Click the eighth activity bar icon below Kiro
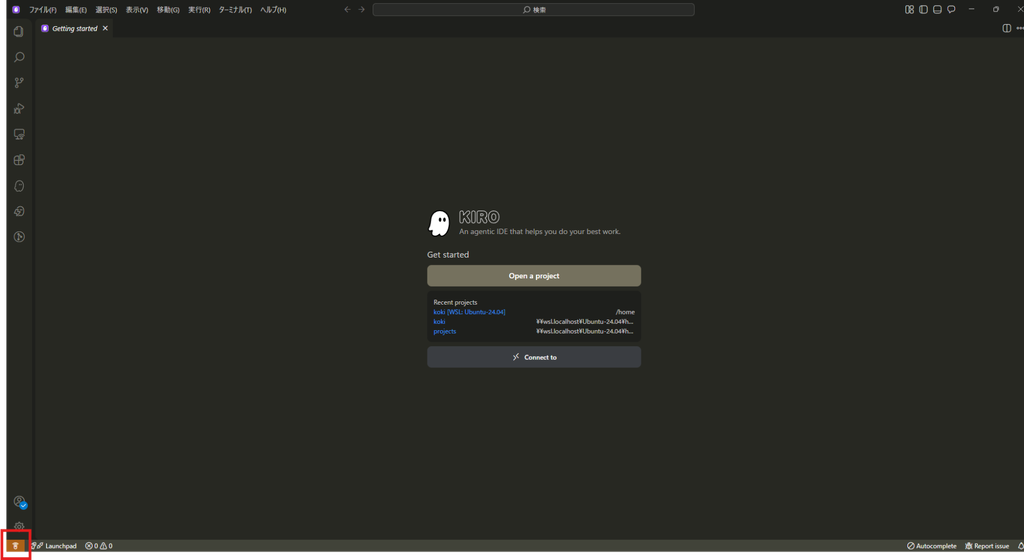Viewport: 1024px width, 560px height. point(19,211)
